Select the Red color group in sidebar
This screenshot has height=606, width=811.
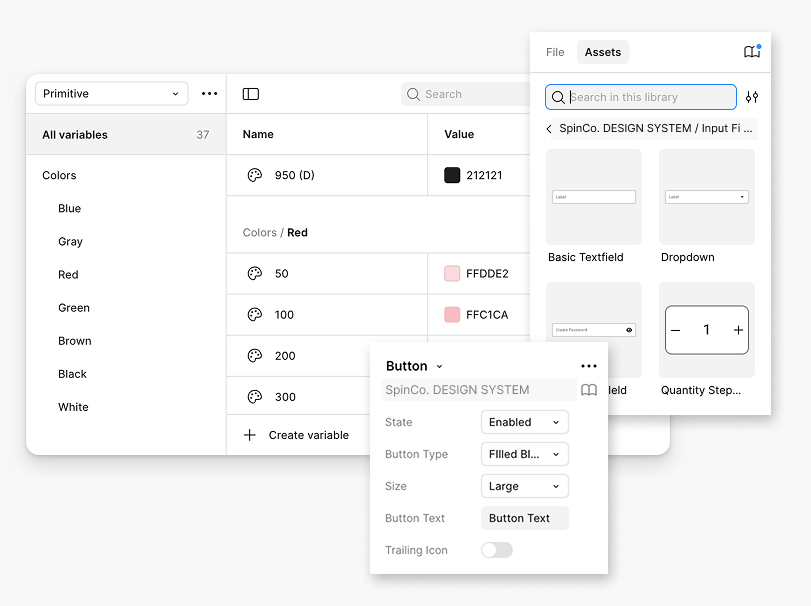click(68, 274)
